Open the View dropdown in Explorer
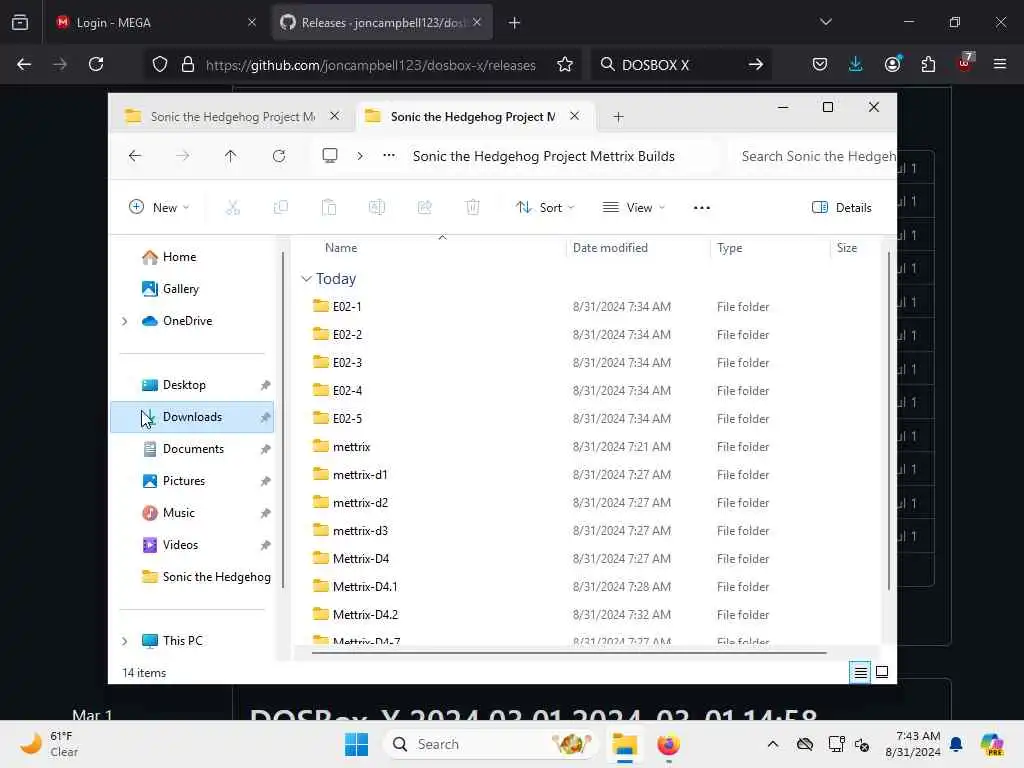Viewport: 1024px width, 768px height. (x=633, y=208)
